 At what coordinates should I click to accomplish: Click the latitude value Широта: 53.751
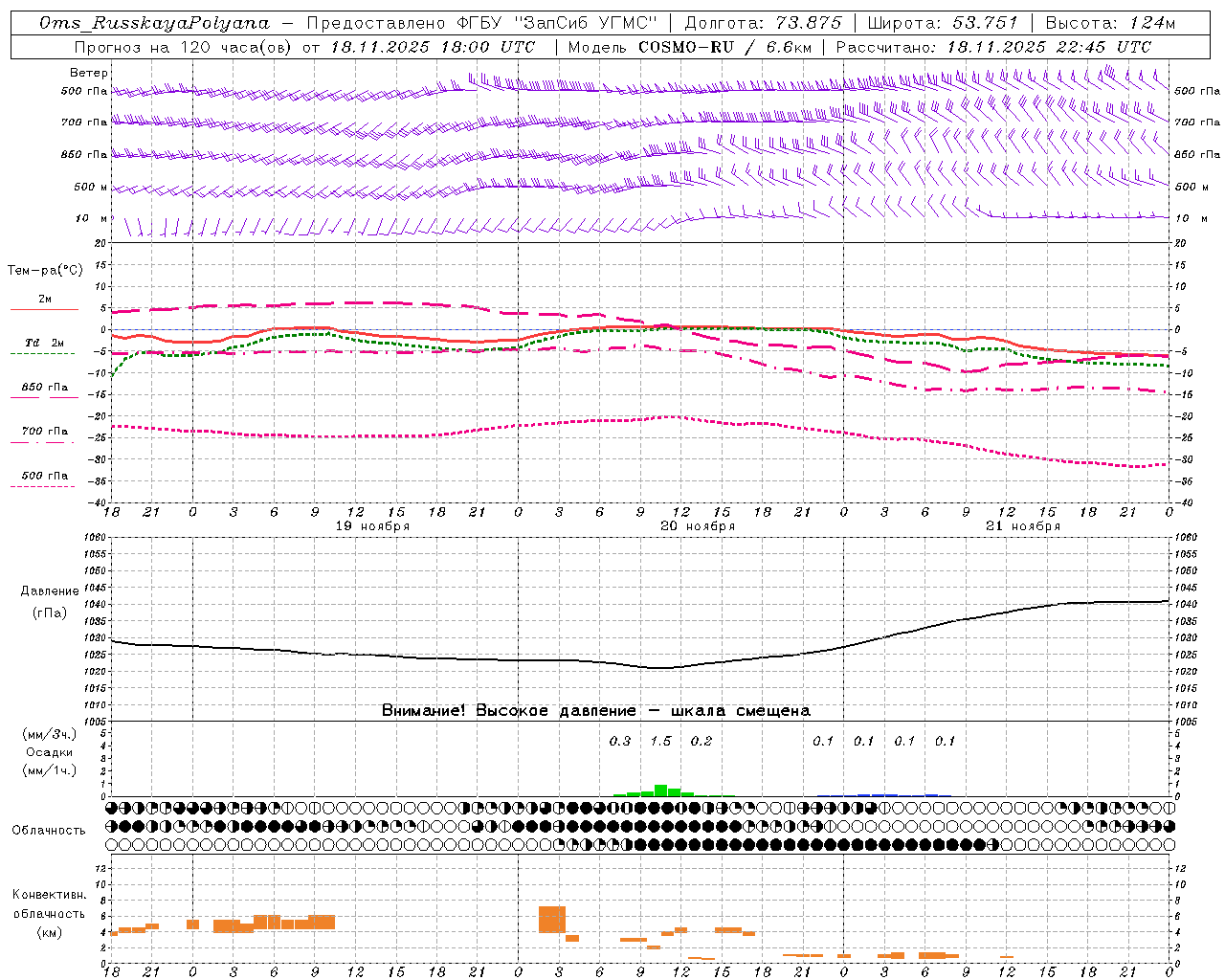point(944,23)
